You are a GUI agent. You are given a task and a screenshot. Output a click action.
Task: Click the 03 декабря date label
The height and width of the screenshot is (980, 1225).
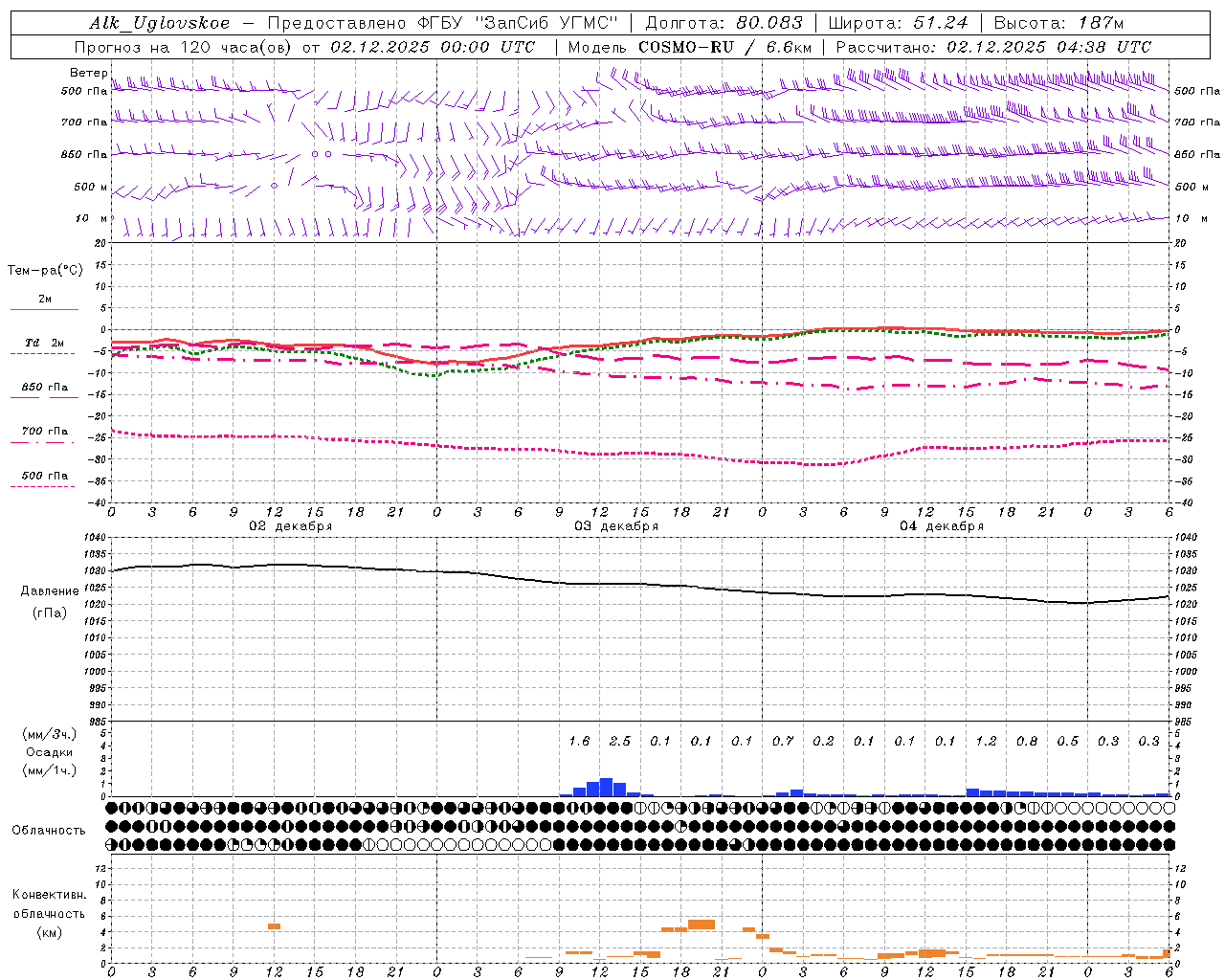click(x=616, y=526)
